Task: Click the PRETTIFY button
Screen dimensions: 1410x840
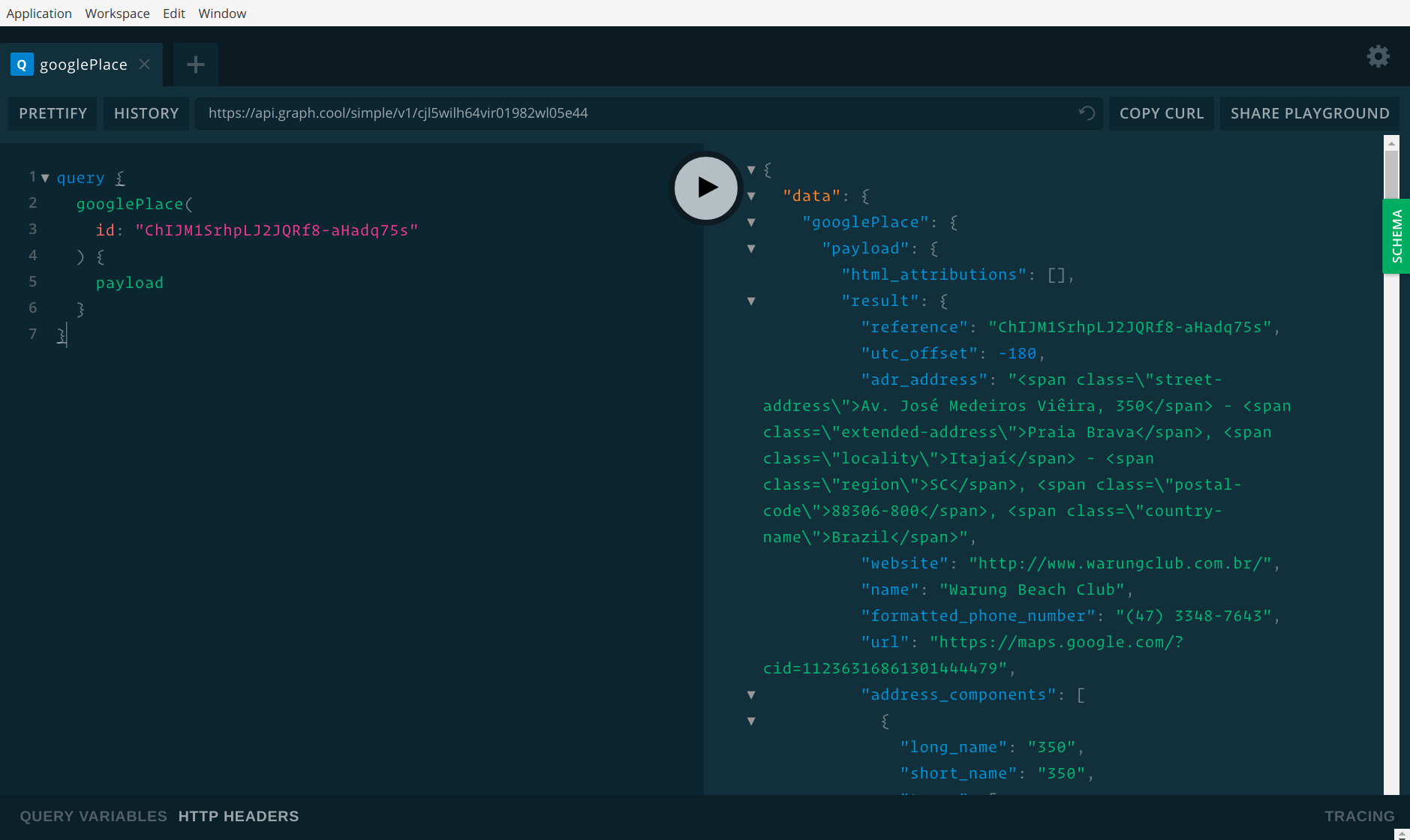Action: [53, 113]
